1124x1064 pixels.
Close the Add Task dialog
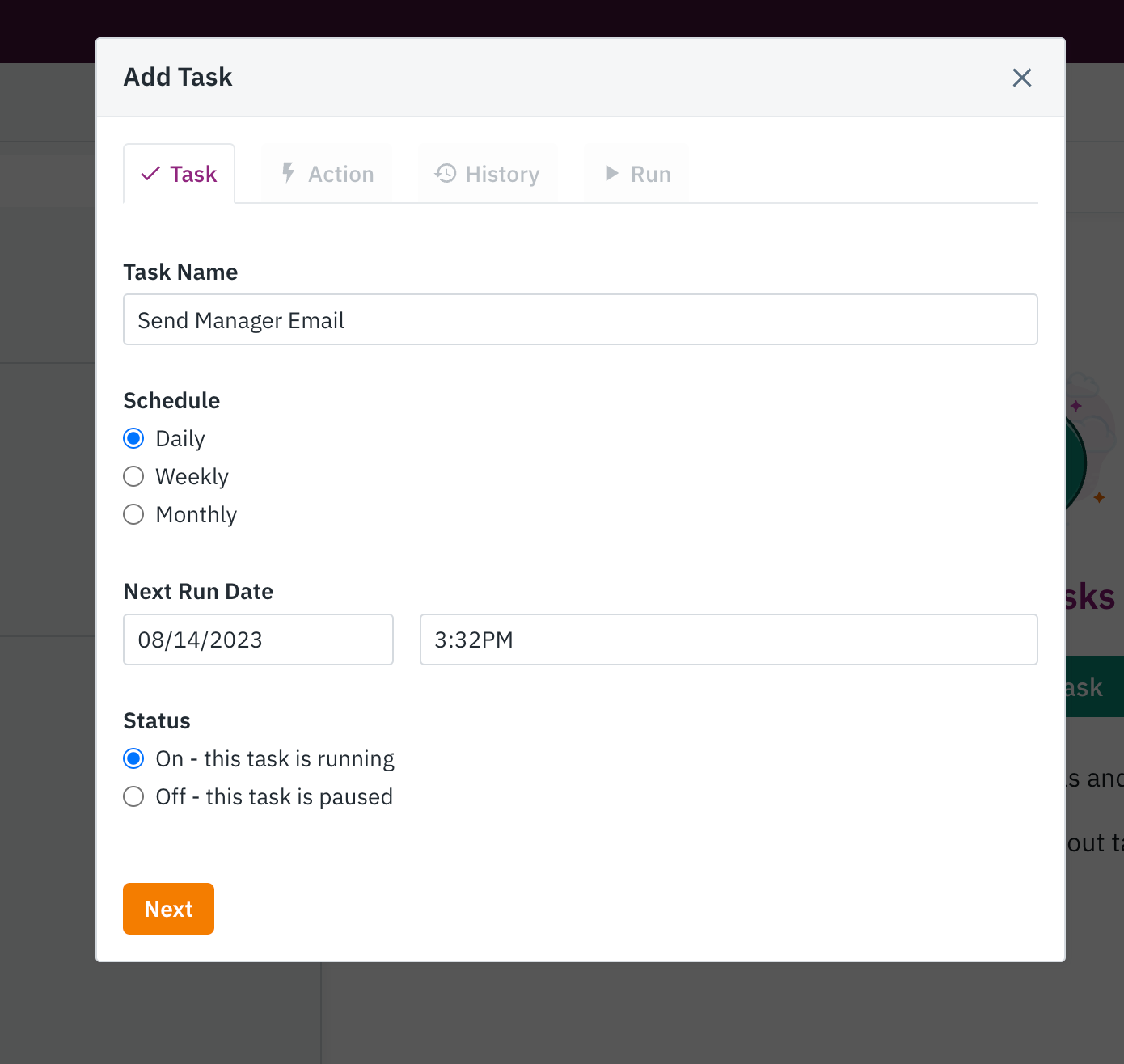(x=1022, y=78)
